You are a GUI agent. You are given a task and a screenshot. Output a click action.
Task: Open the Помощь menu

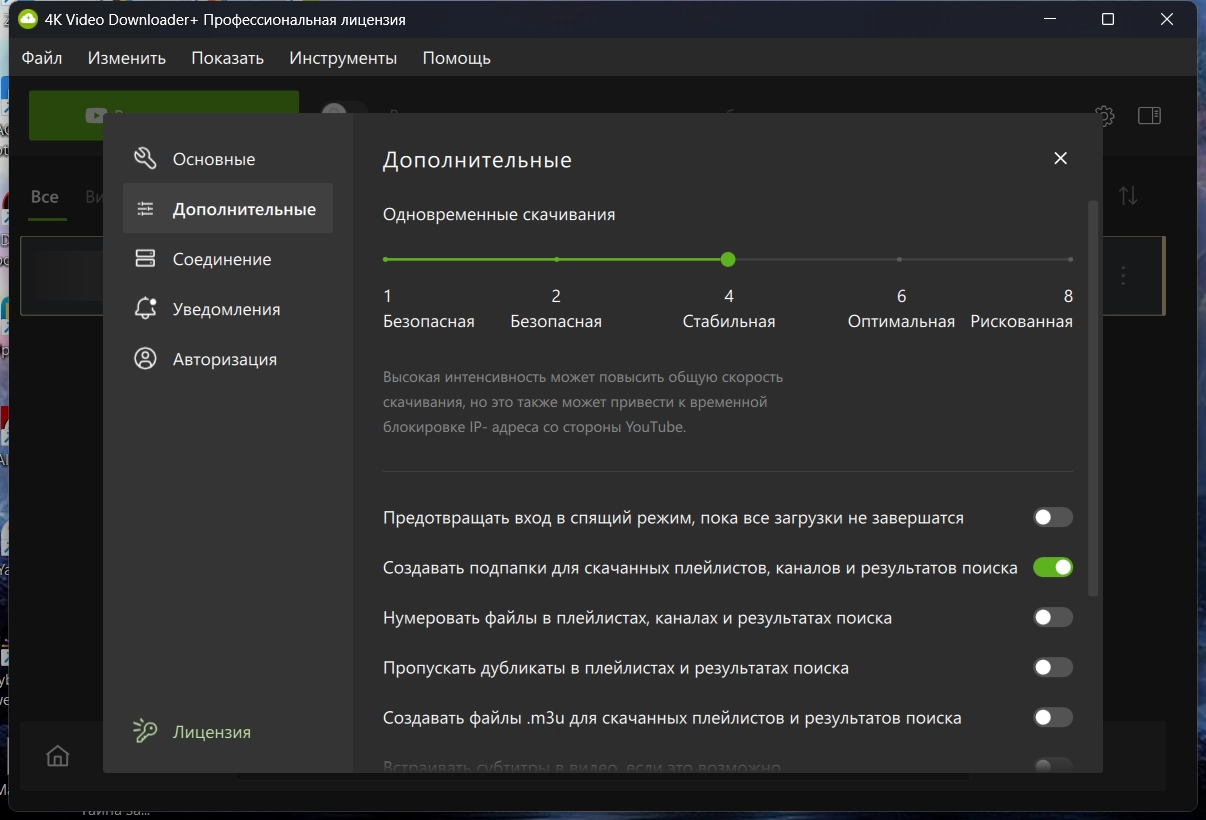(456, 58)
